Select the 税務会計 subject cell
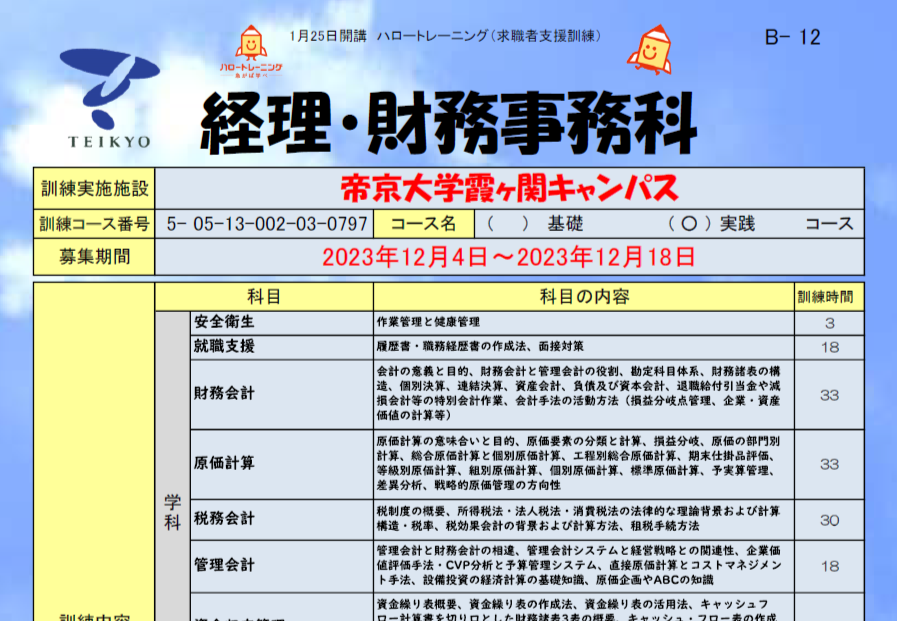Screen dimensions: 897x621 coord(281,519)
